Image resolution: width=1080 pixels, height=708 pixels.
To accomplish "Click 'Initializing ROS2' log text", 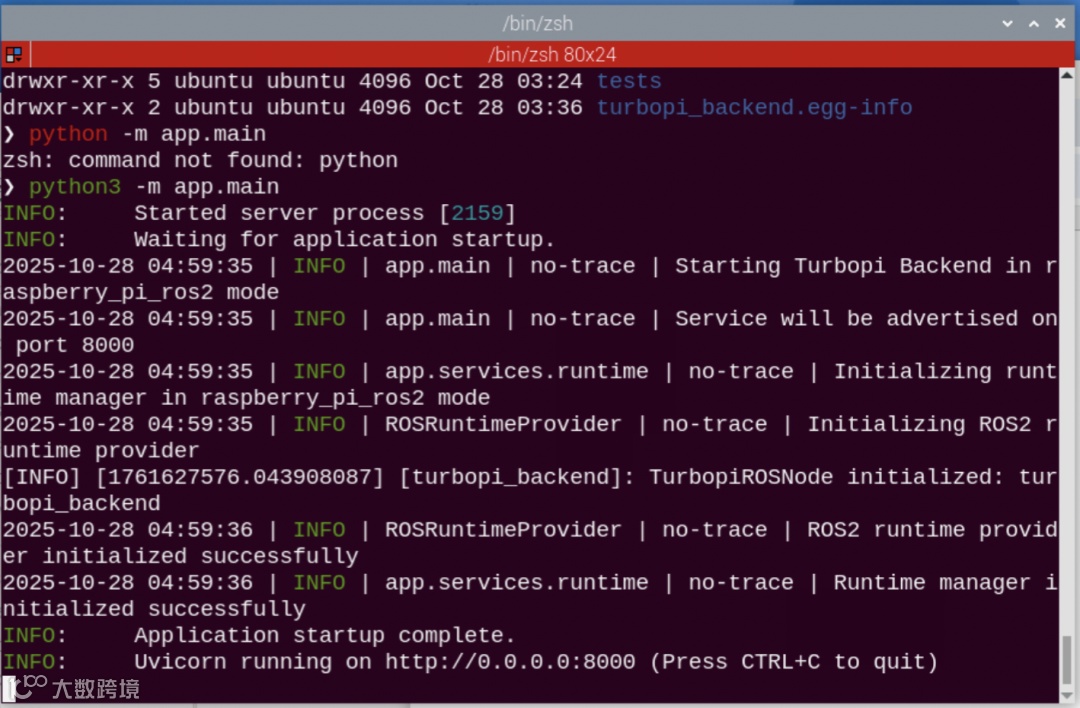I will 919,424.
